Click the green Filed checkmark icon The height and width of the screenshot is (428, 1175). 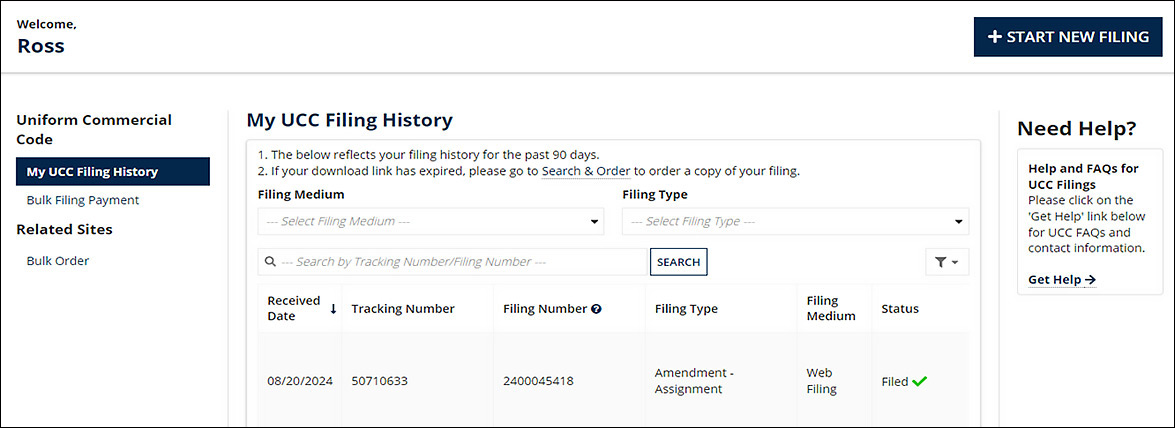[920, 381]
